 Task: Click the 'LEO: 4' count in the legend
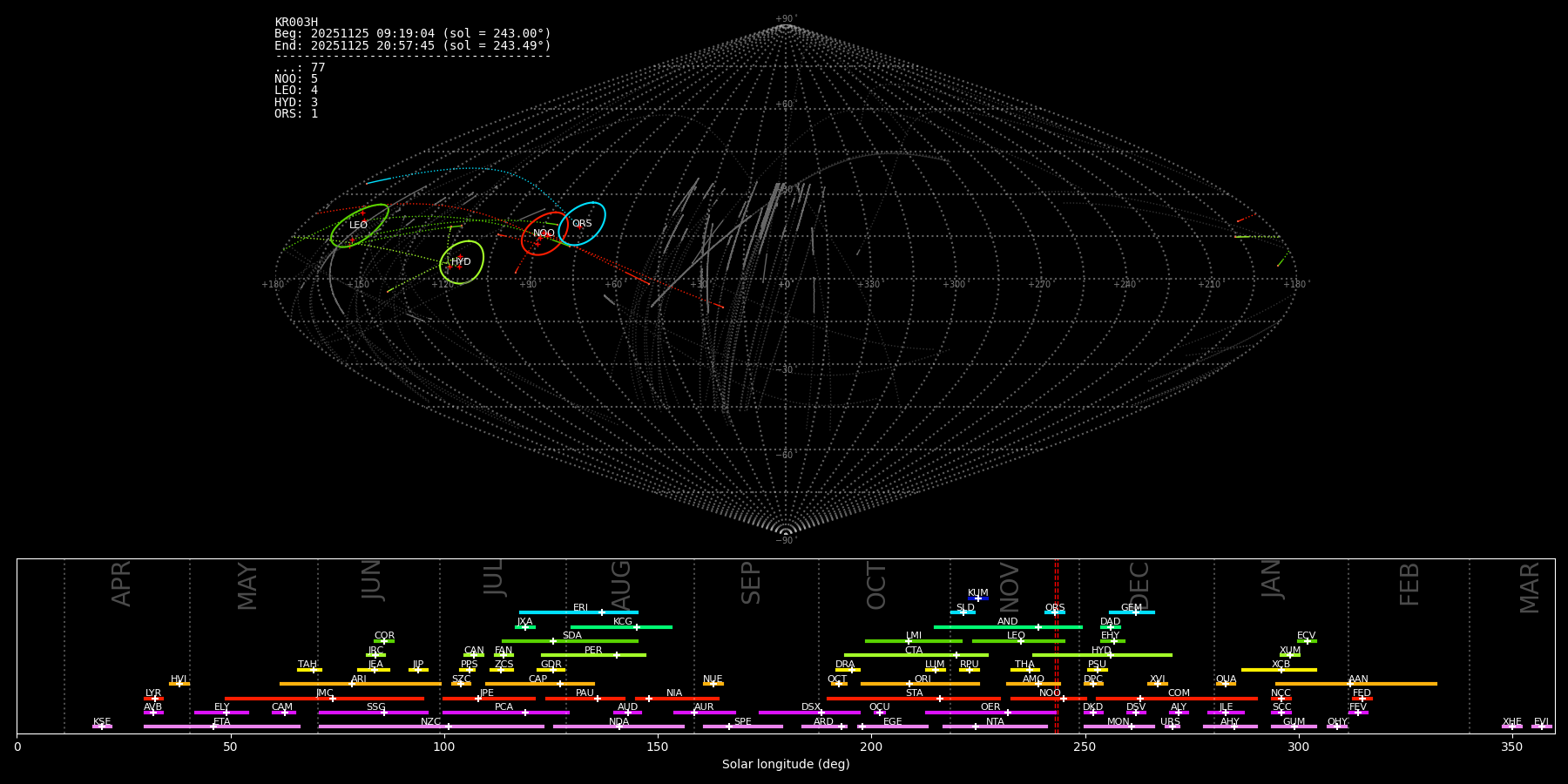296,91
